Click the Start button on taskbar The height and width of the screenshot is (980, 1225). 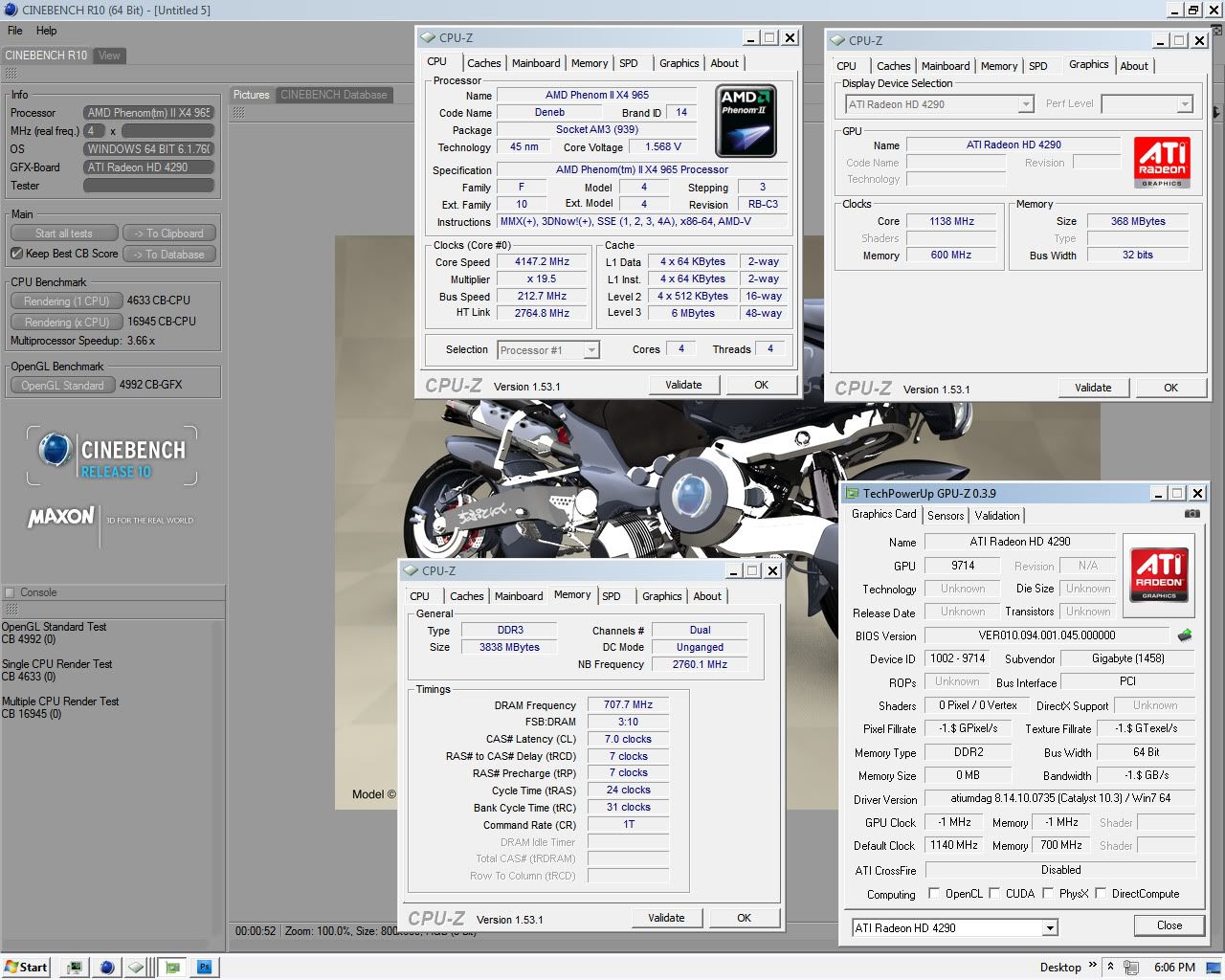coord(26,967)
